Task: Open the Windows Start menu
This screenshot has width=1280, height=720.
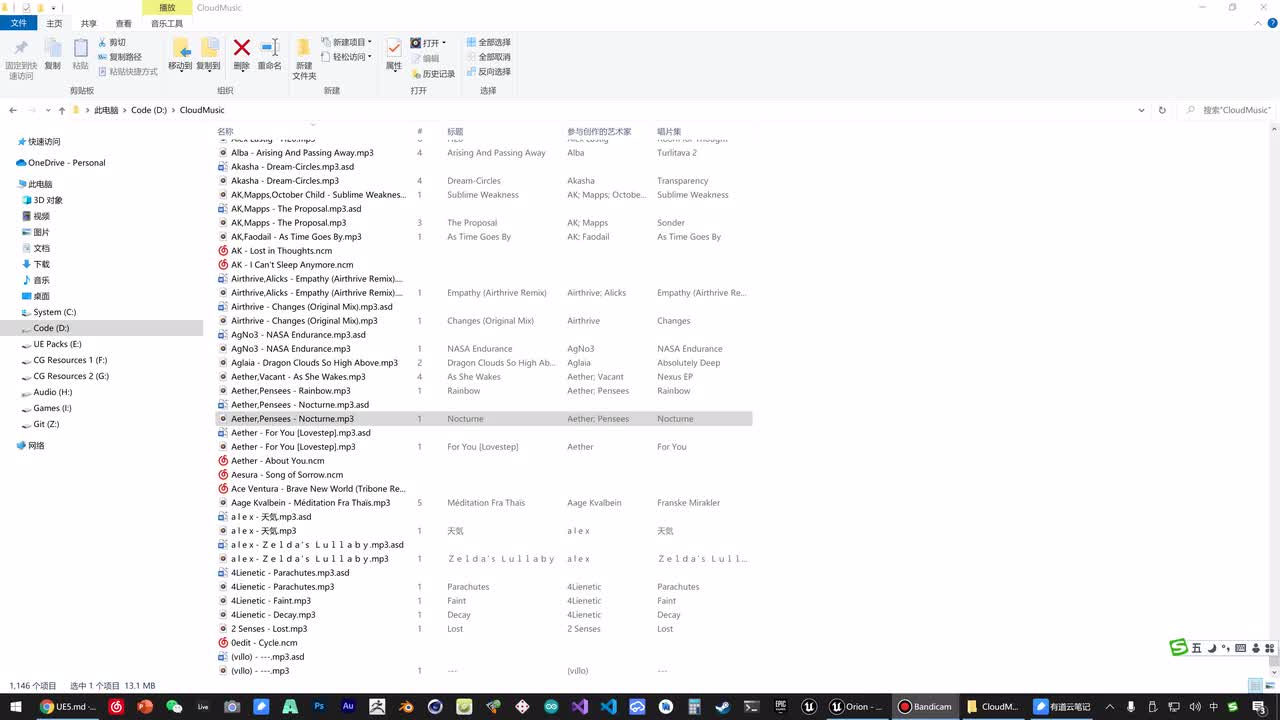Action: [x=14, y=706]
